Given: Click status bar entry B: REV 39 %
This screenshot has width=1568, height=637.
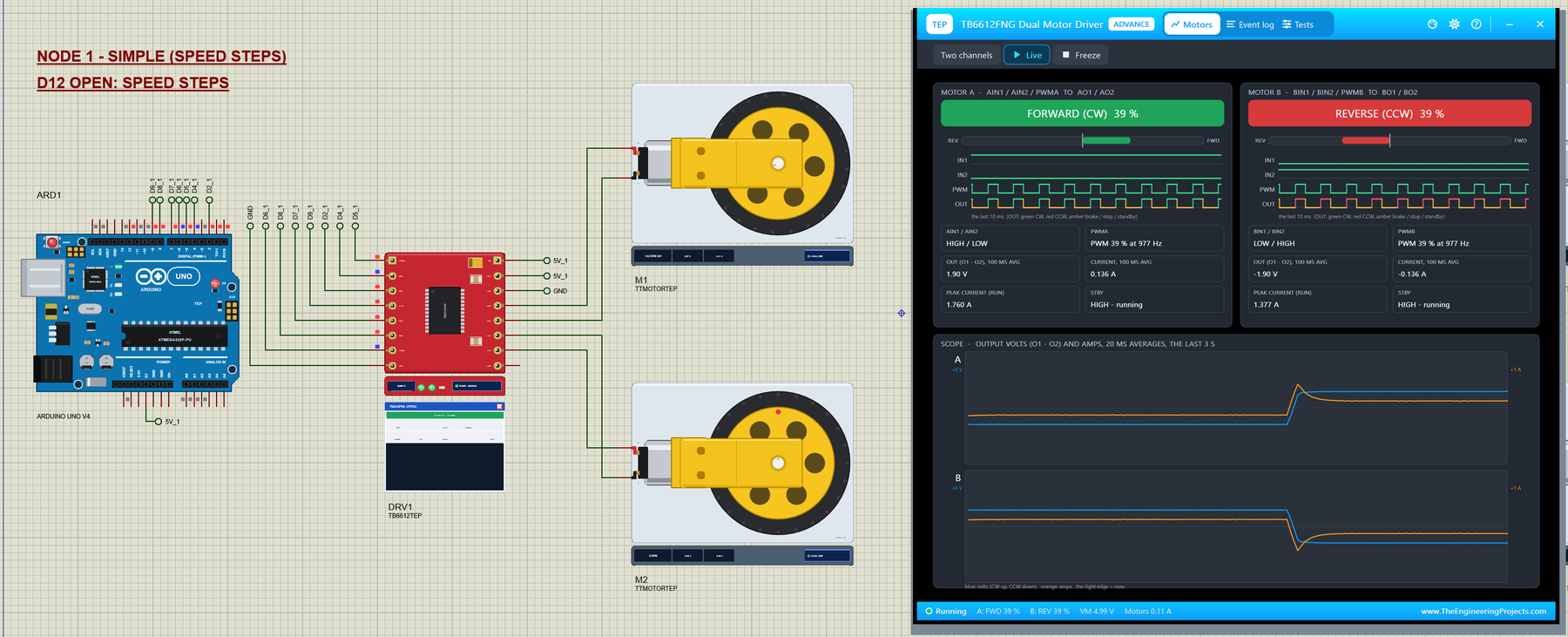Looking at the screenshot, I should click(1050, 611).
